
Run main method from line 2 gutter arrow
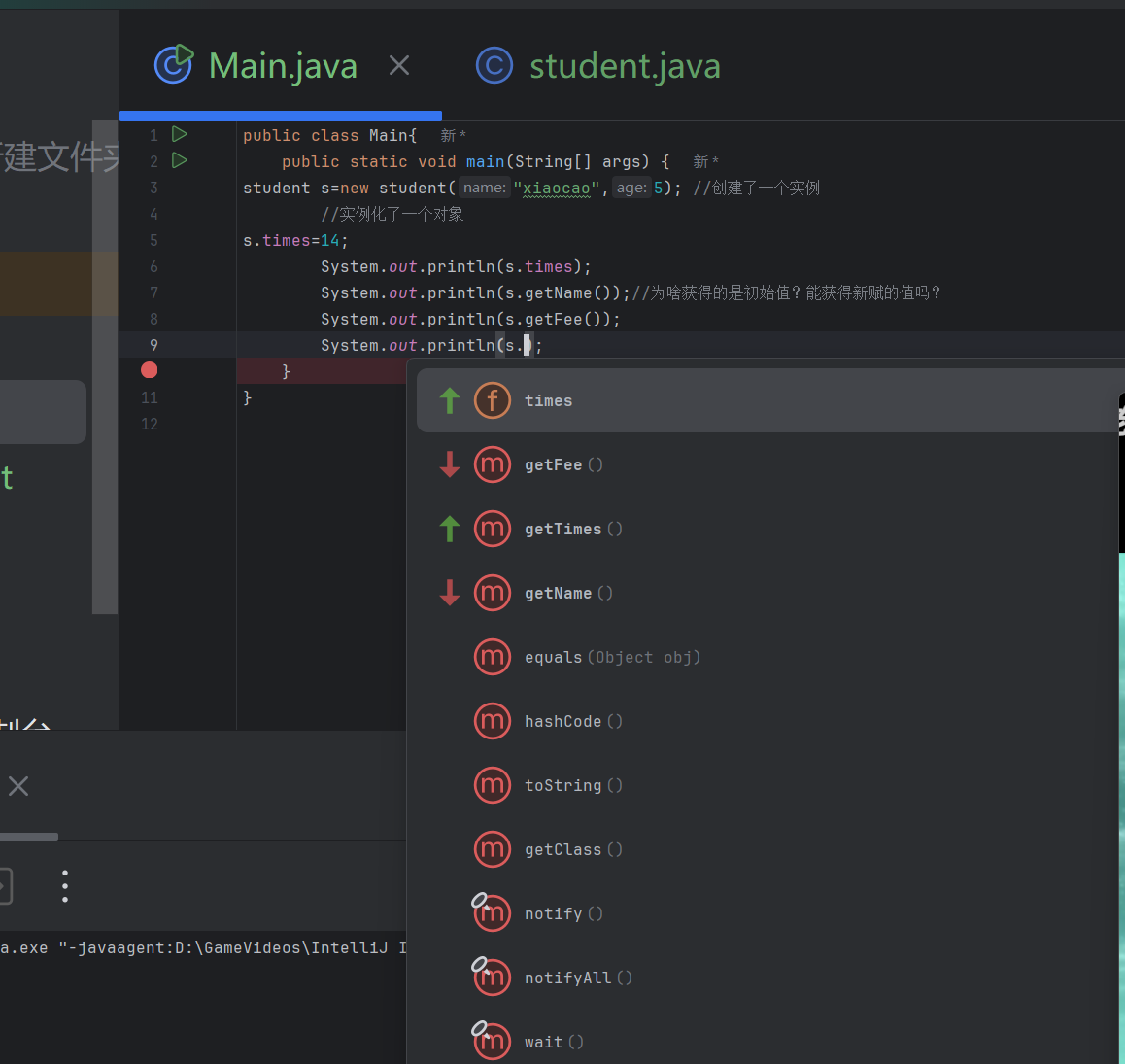click(x=180, y=160)
